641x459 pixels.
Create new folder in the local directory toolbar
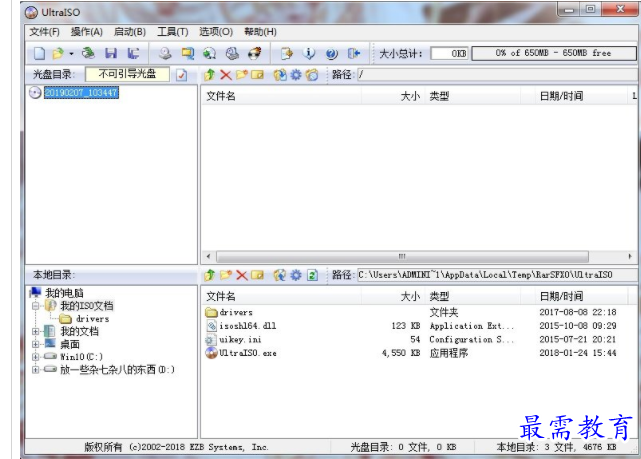click(x=226, y=275)
